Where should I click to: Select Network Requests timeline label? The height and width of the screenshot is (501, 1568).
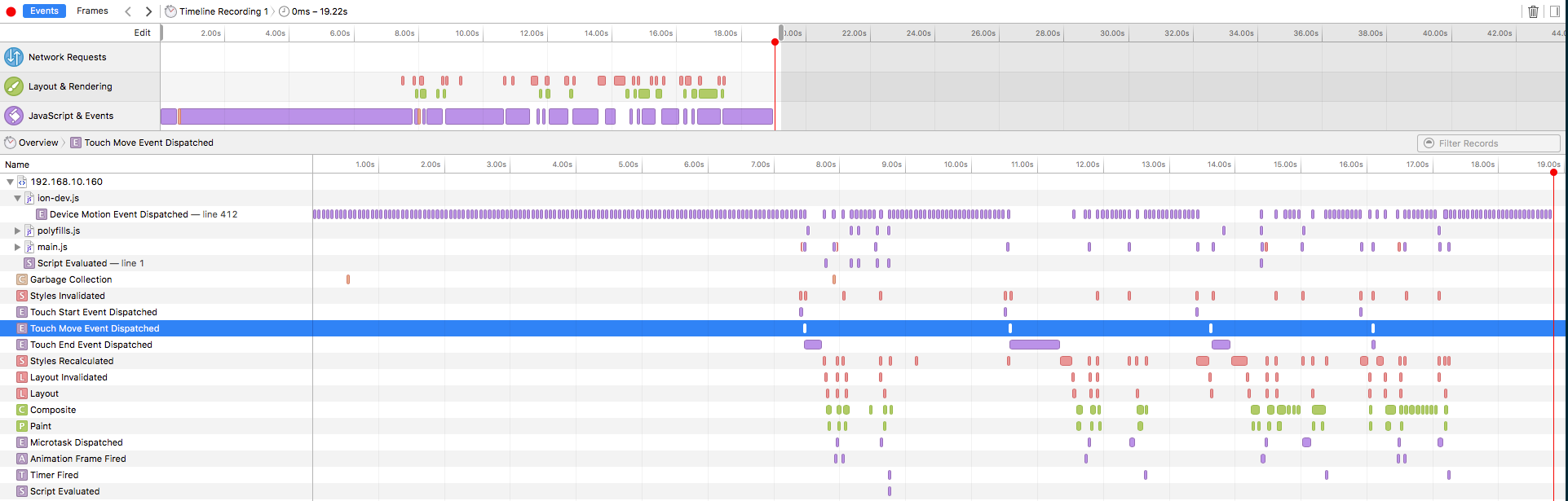[x=67, y=57]
